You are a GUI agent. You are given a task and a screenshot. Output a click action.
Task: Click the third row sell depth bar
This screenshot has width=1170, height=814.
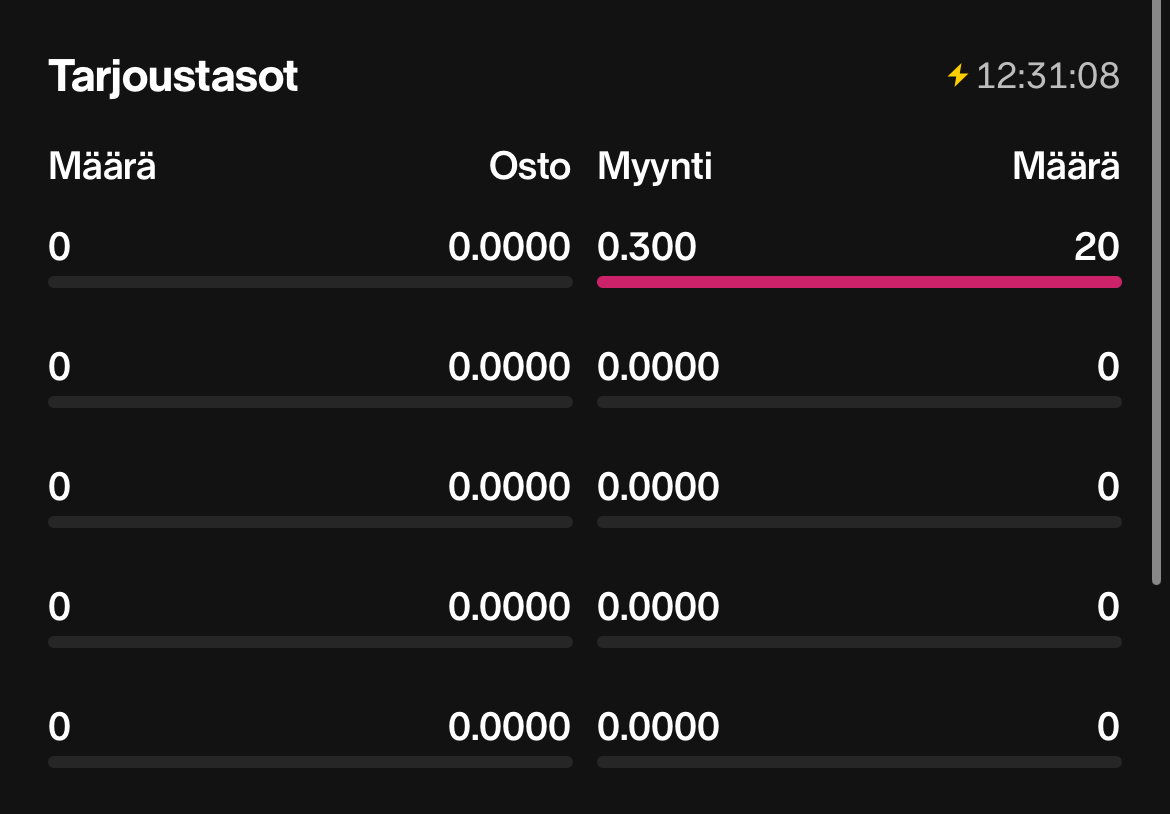point(860,522)
